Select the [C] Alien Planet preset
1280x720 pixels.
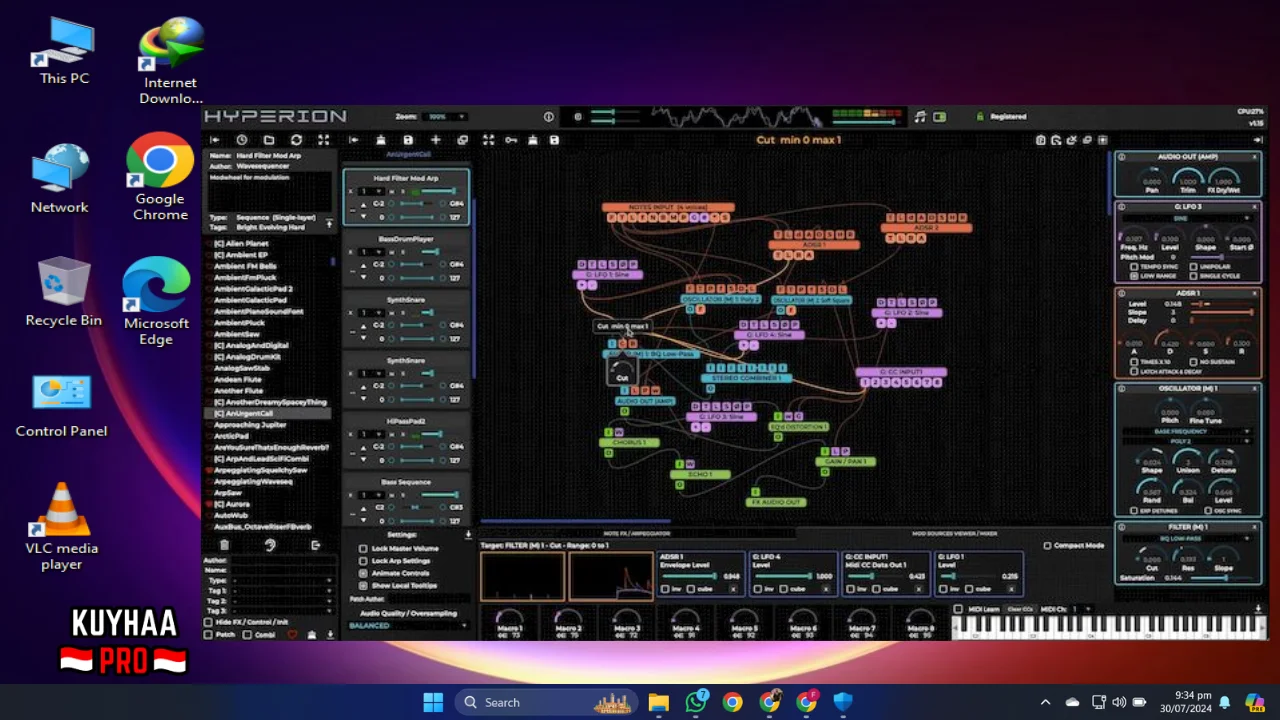[241, 243]
